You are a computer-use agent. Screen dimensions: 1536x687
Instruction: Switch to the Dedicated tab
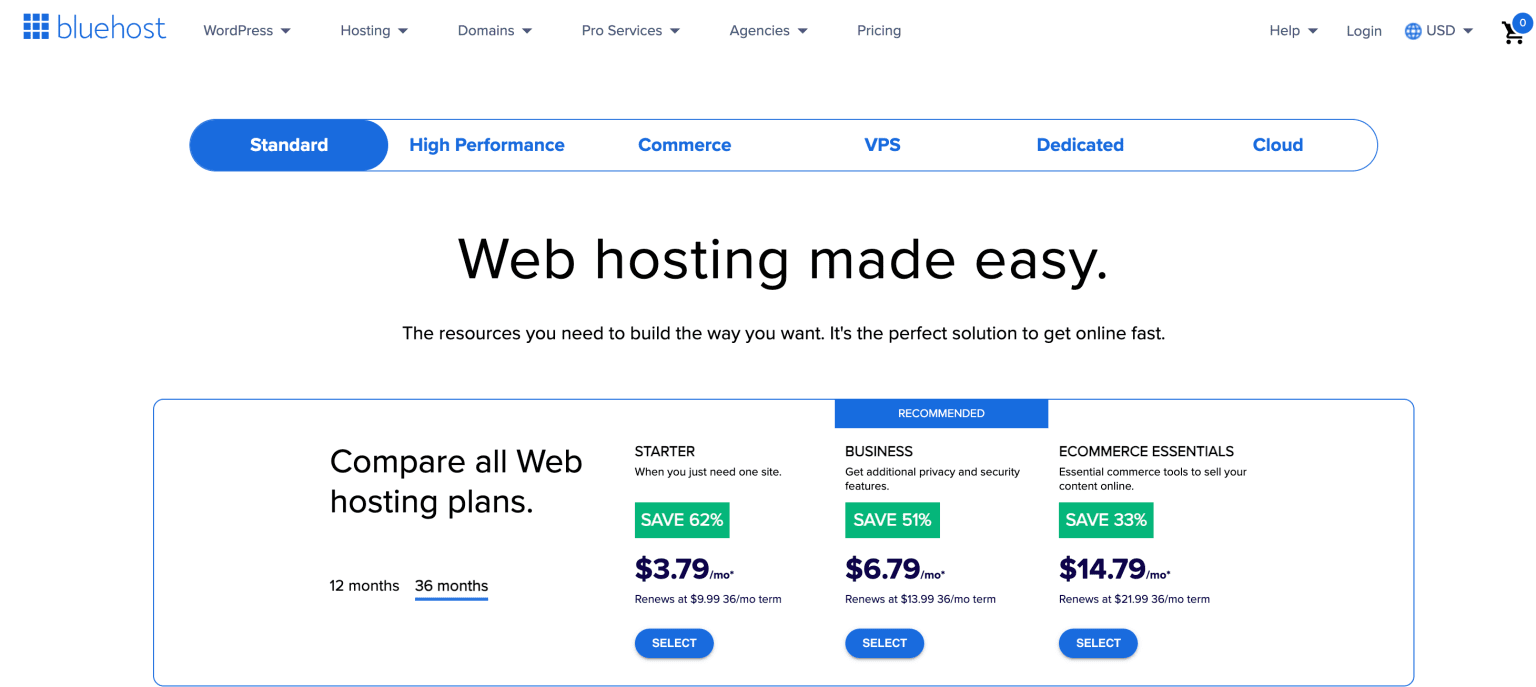click(1080, 145)
